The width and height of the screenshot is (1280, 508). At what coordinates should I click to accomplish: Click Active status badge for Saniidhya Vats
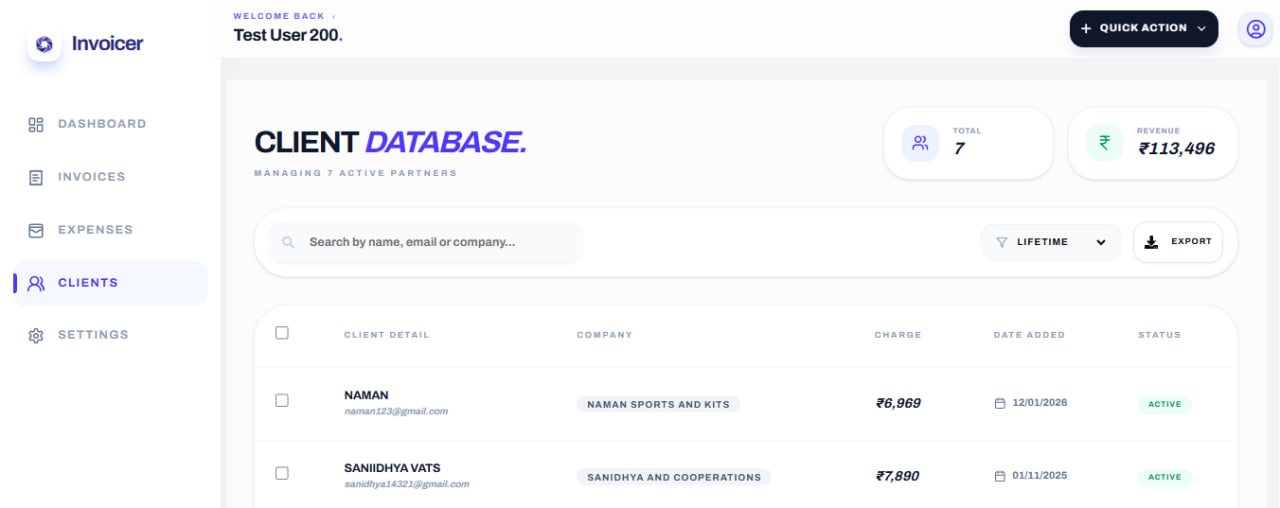[x=1164, y=477]
